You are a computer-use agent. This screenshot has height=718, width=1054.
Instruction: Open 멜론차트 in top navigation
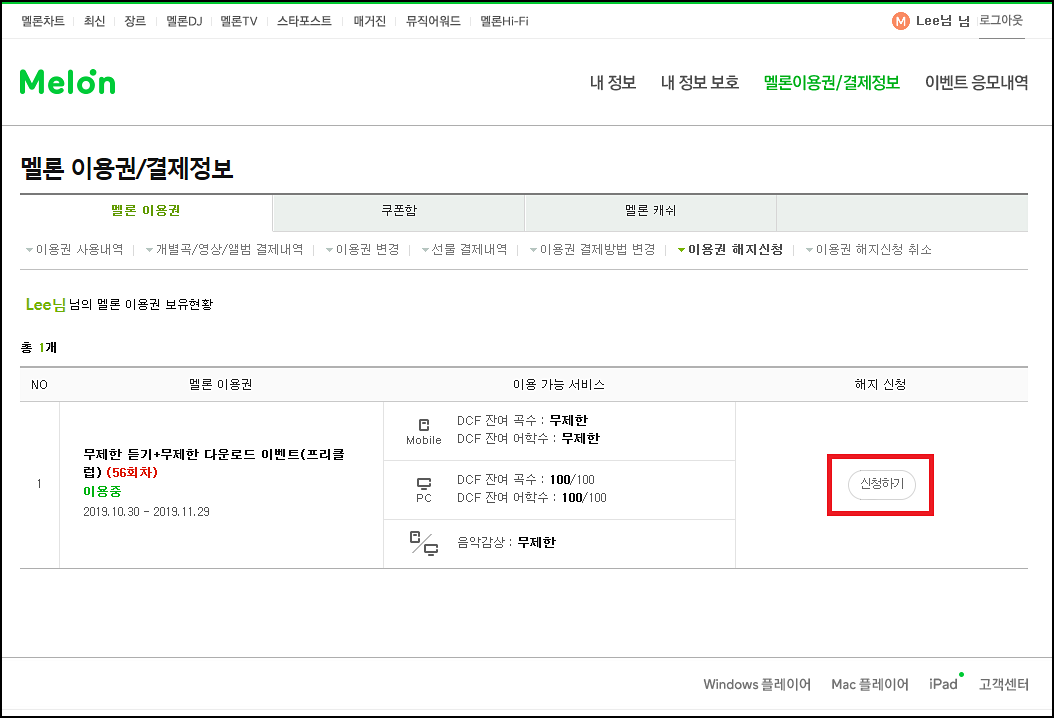point(42,22)
